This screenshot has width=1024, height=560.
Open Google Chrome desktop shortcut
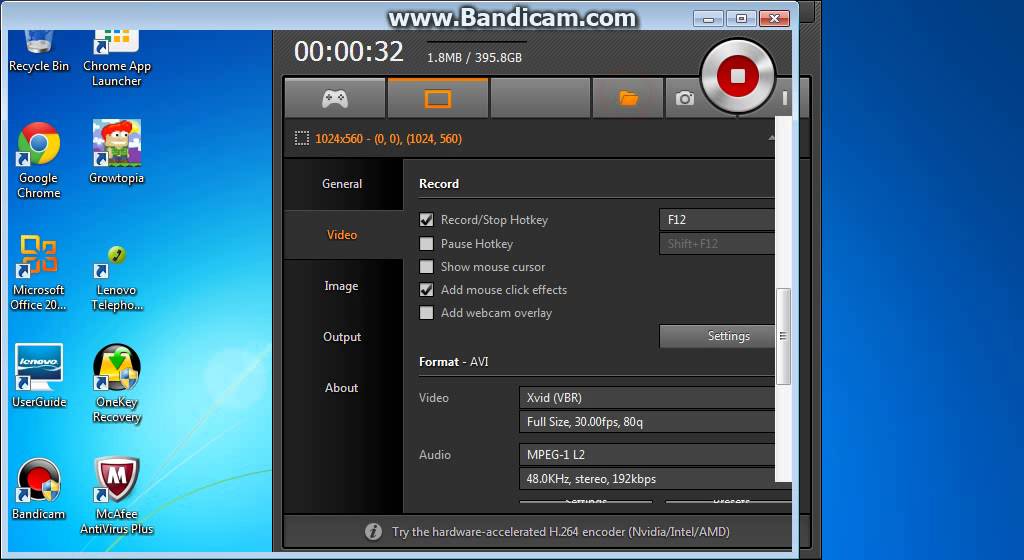(x=39, y=161)
